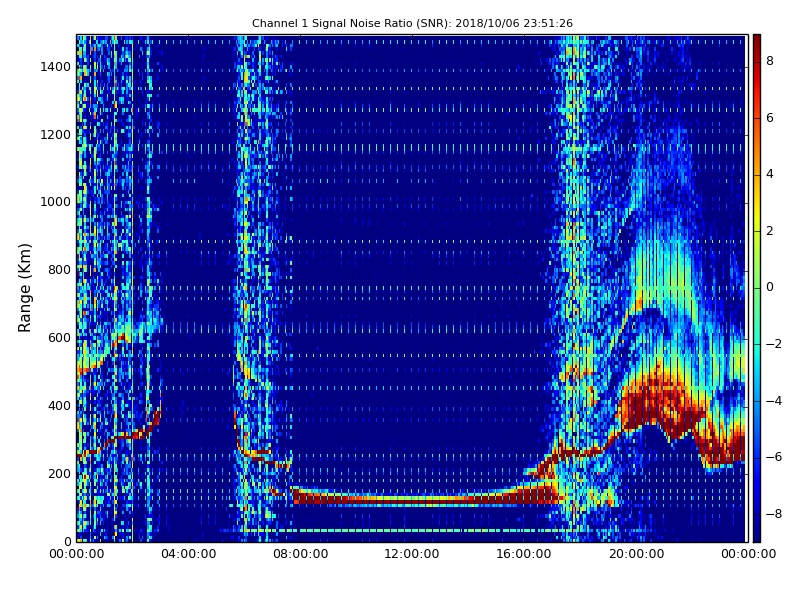Click the 400 range tick label
The height and width of the screenshot is (600, 800).
[x=59, y=406]
